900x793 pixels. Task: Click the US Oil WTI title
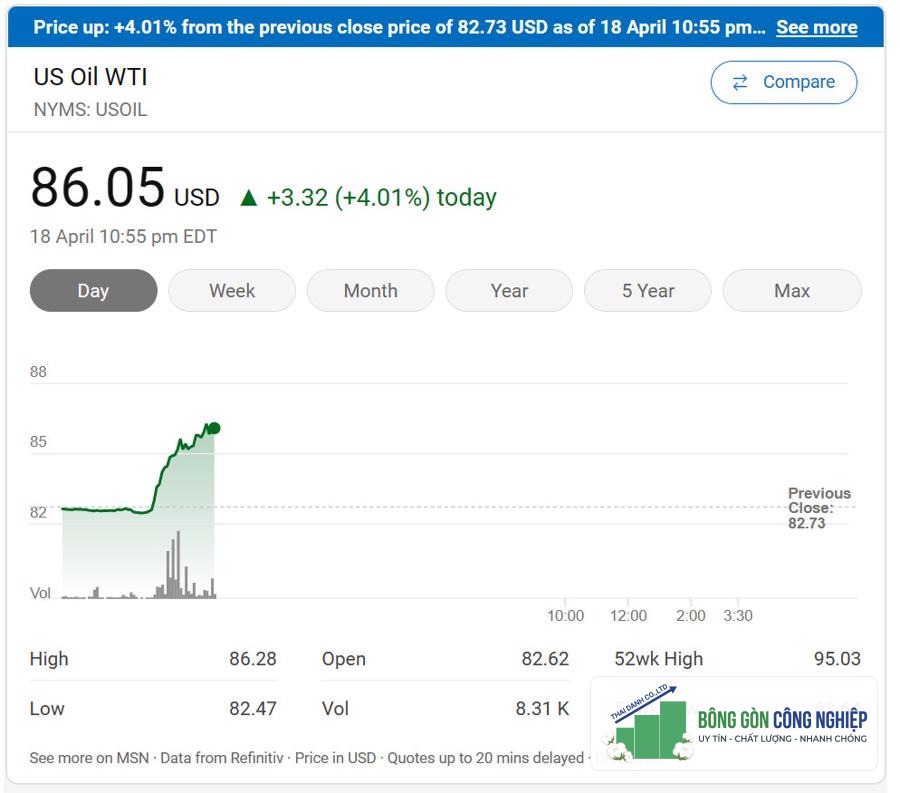[x=91, y=77]
